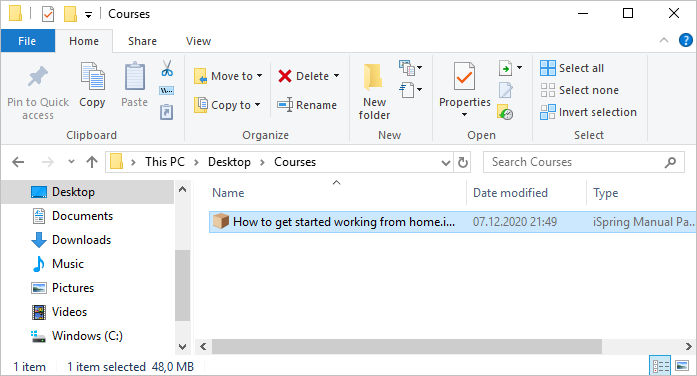
Task: Click the horizontal scrollbar of file list
Action: [407, 346]
